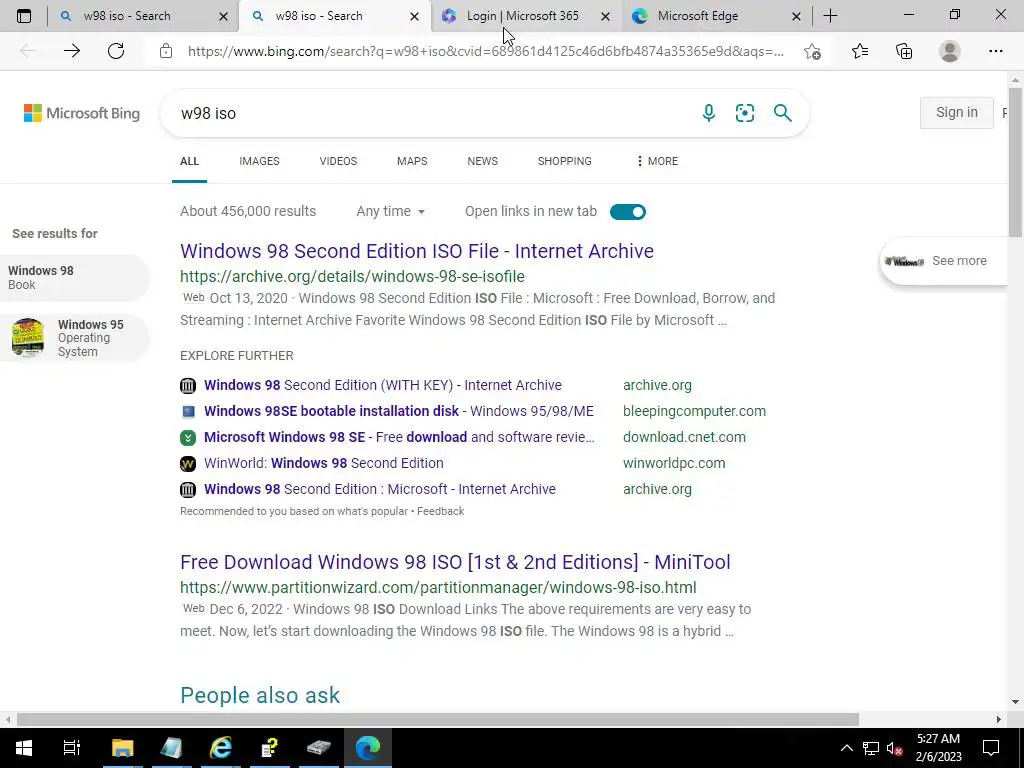The height and width of the screenshot is (768, 1024).
Task: Click the vertical page scrollbar thumb
Action: [1015, 163]
